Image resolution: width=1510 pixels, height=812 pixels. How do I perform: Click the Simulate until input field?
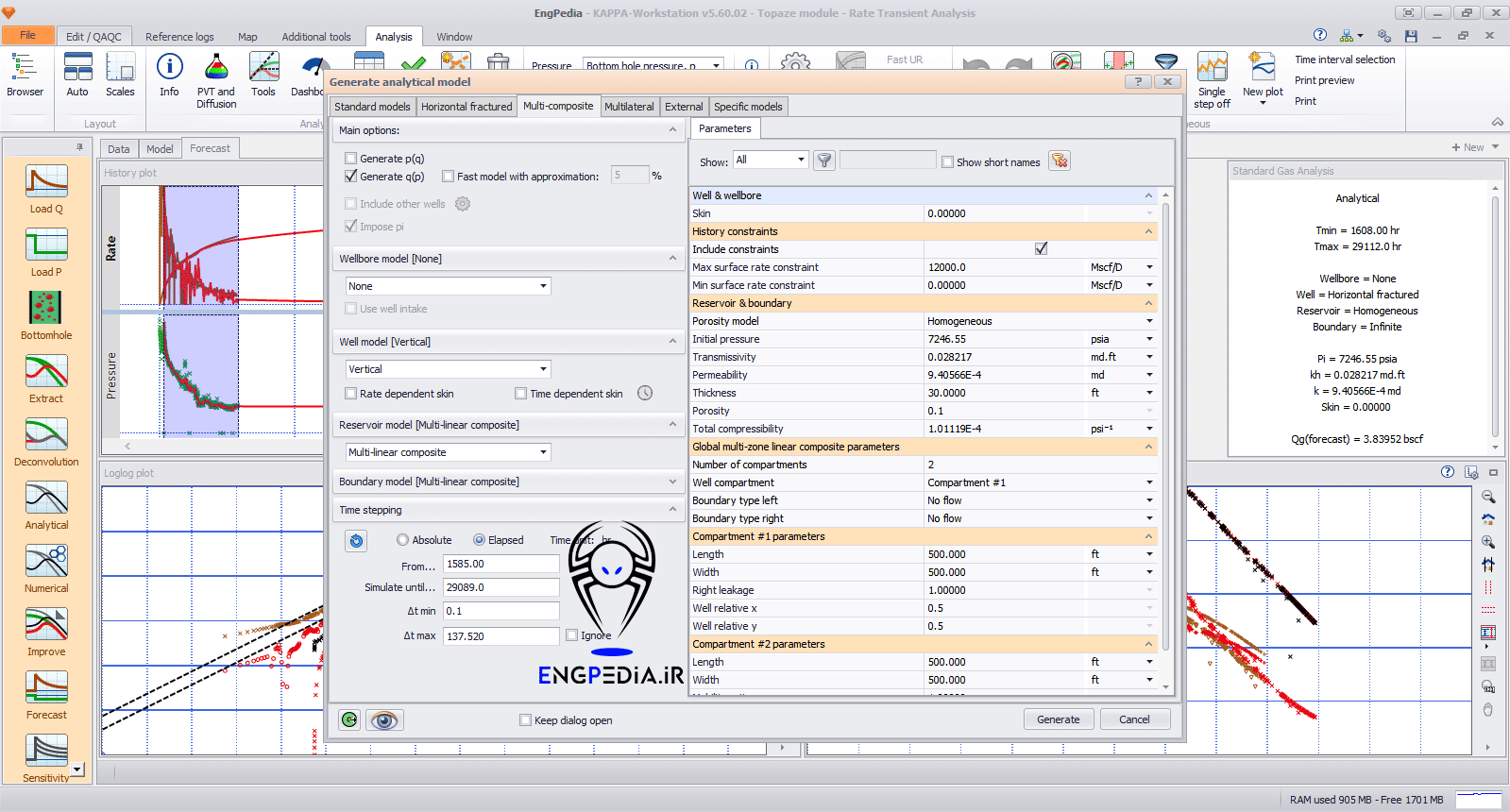coord(501,587)
